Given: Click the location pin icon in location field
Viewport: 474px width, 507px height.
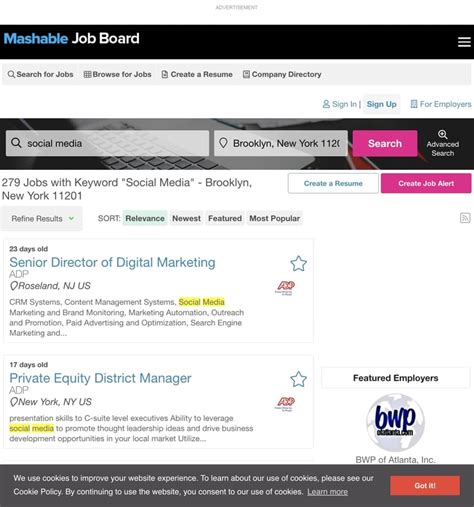Looking at the screenshot, I should tap(223, 143).
